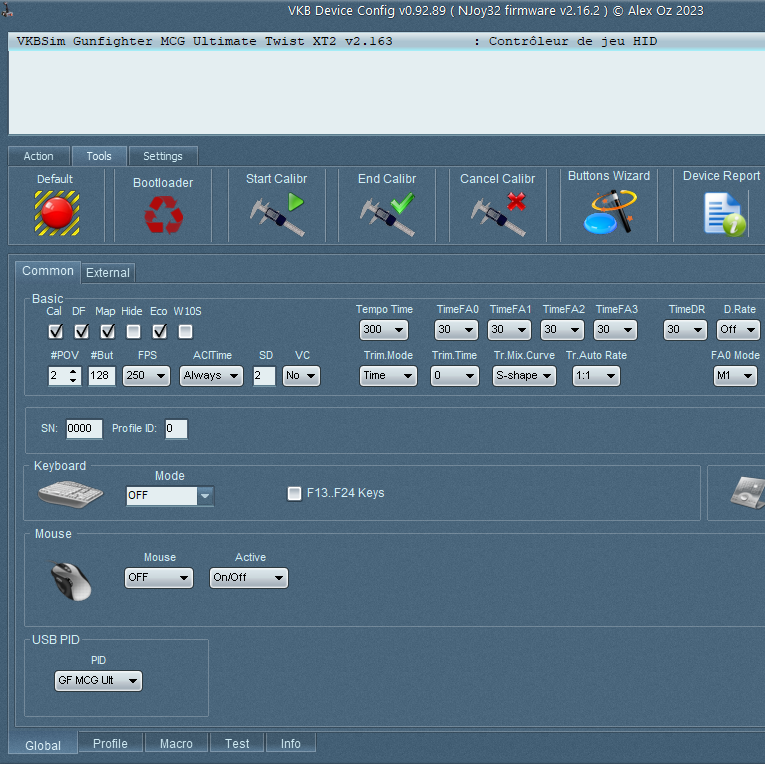This screenshot has width=765, height=764.
Task: Open the Trim.Mode dropdown
Action: [388, 376]
